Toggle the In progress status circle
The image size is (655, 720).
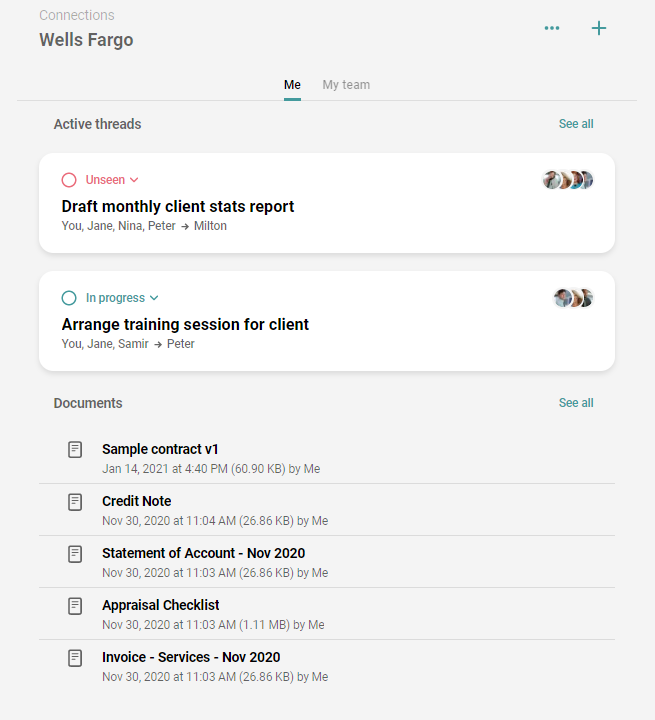(69, 298)
